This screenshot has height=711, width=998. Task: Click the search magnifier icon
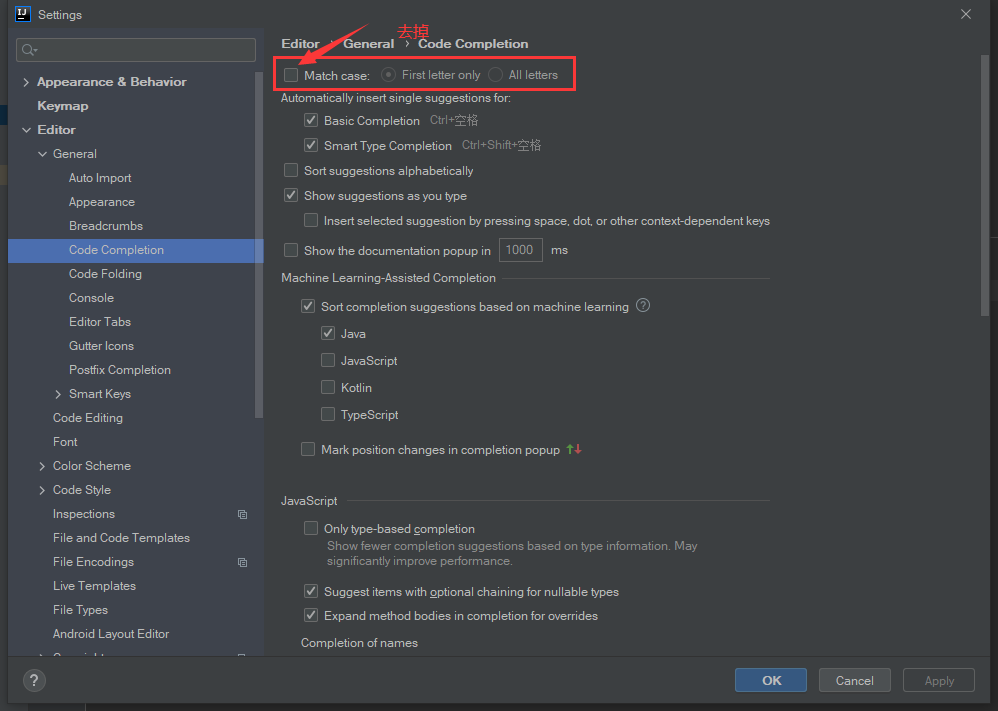click(29, 50)
